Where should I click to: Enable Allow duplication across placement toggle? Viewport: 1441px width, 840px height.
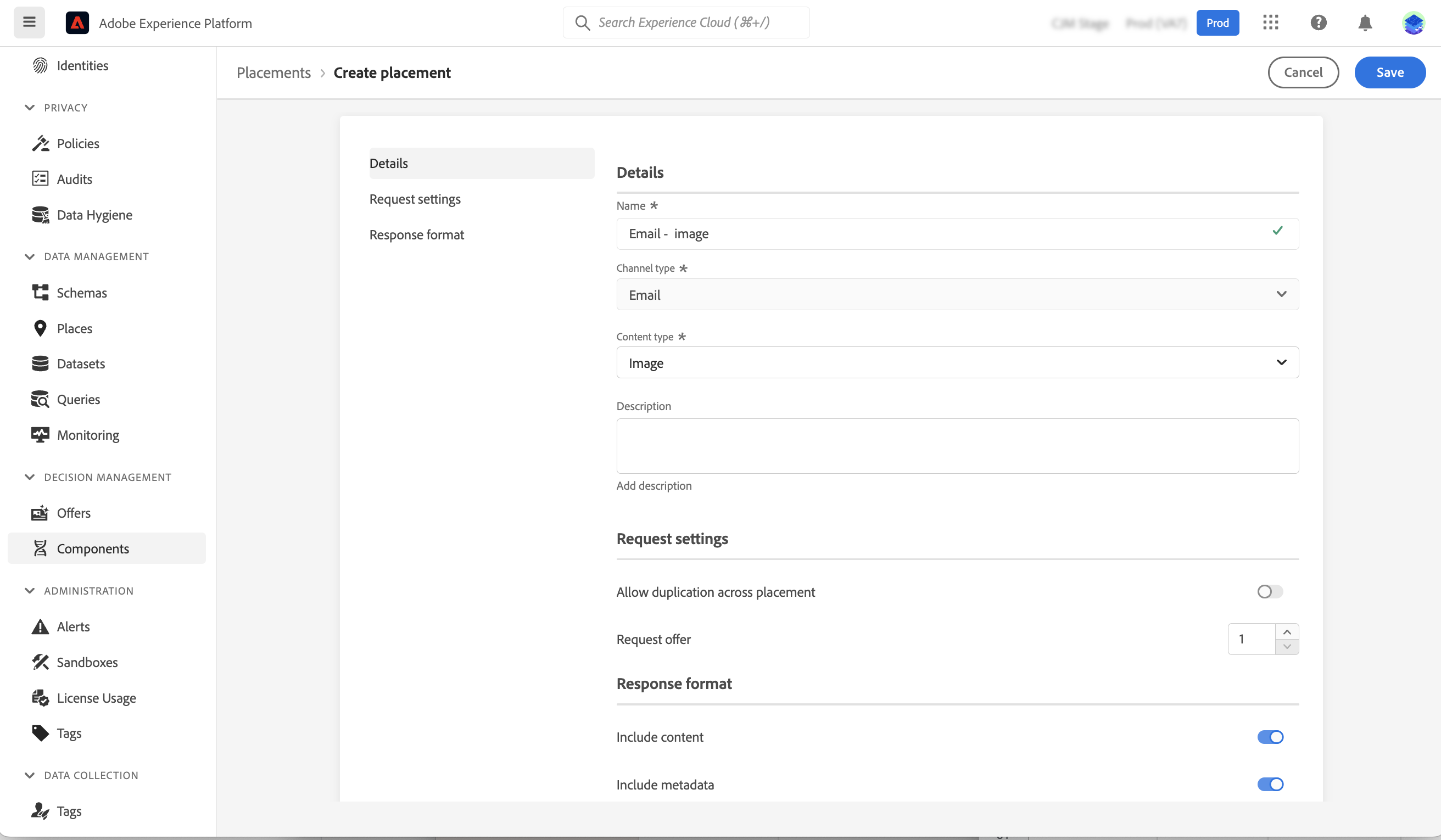1270,591
